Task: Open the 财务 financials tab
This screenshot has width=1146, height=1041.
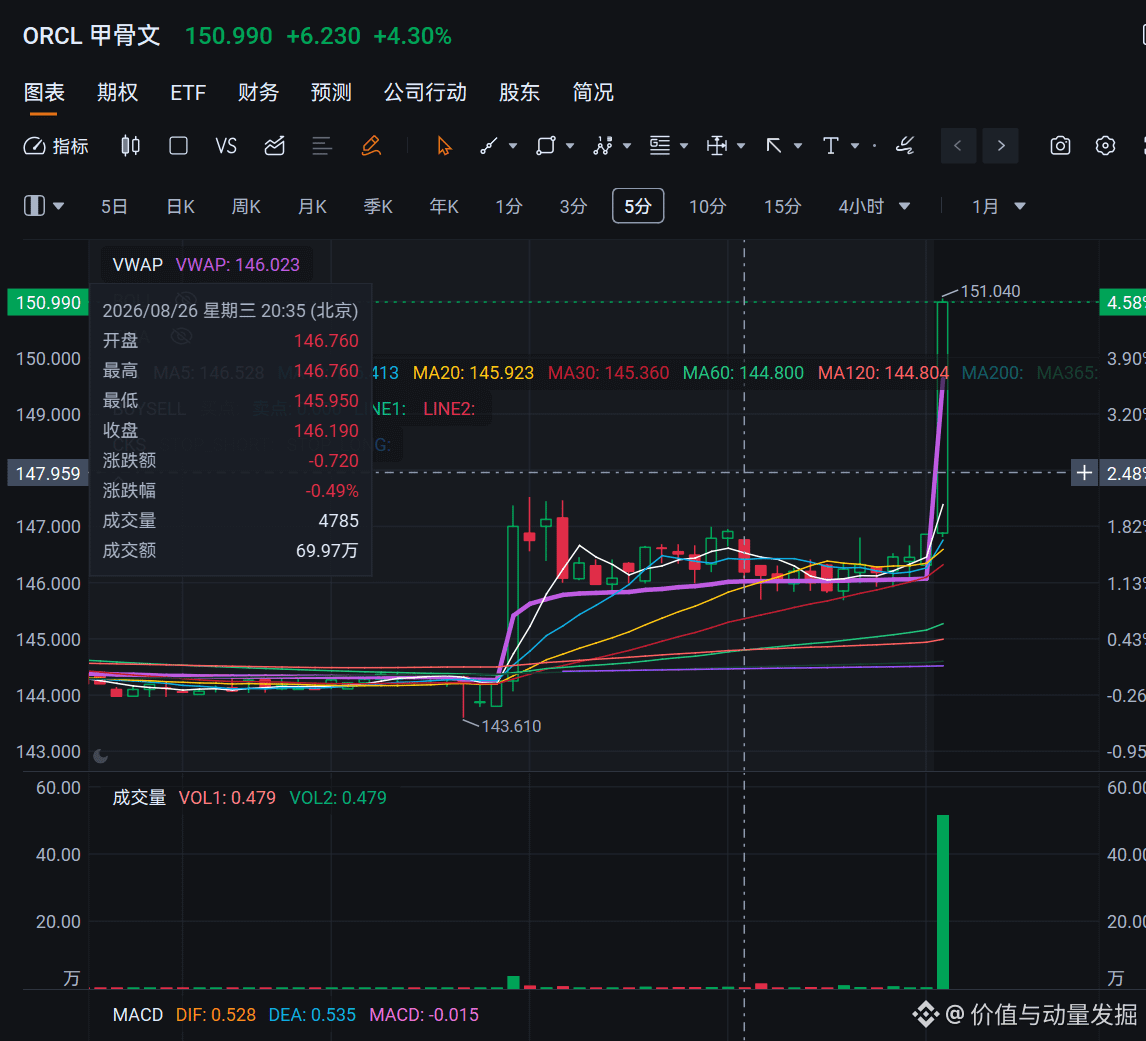Action: tap(258, 93)
